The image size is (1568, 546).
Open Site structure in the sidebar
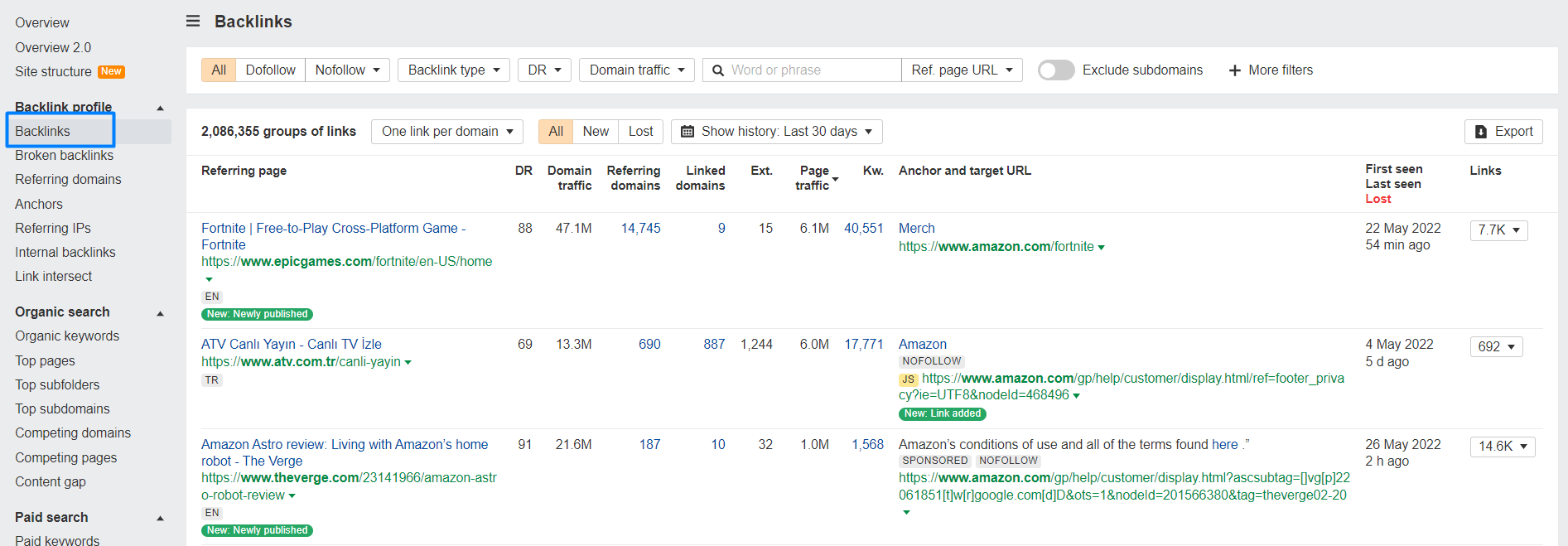coord(53,72)
